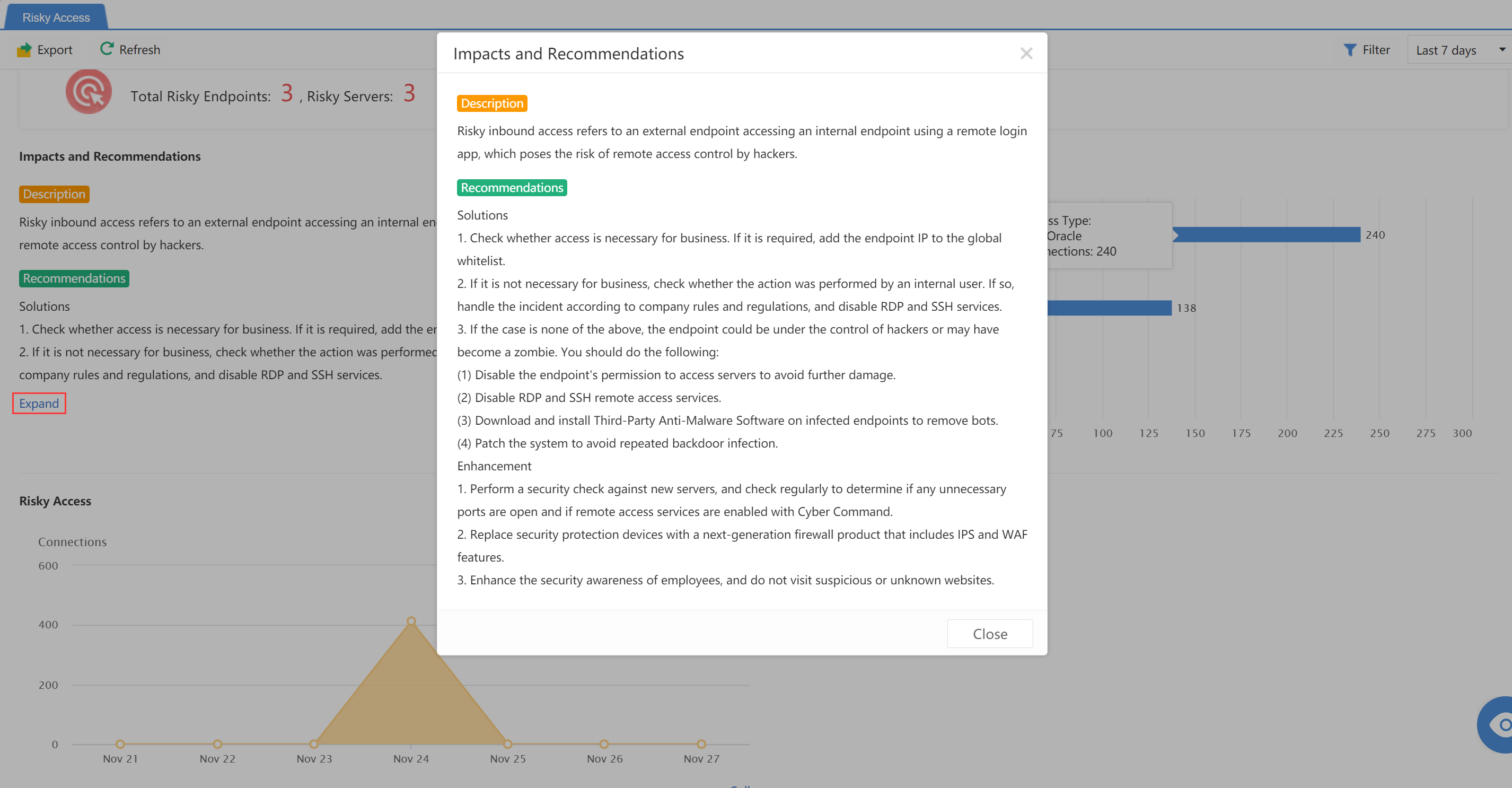
Task: Click the Export icon in toolbar
Action: point(24,50)
